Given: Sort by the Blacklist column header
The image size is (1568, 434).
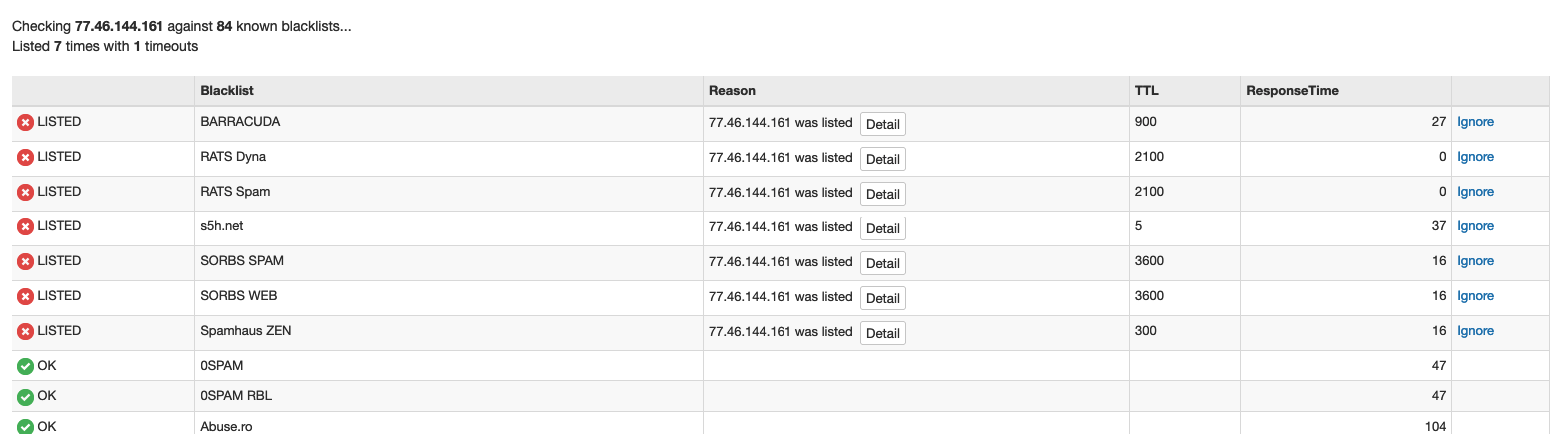Looking at the screenshot, I should pos(227,91).
